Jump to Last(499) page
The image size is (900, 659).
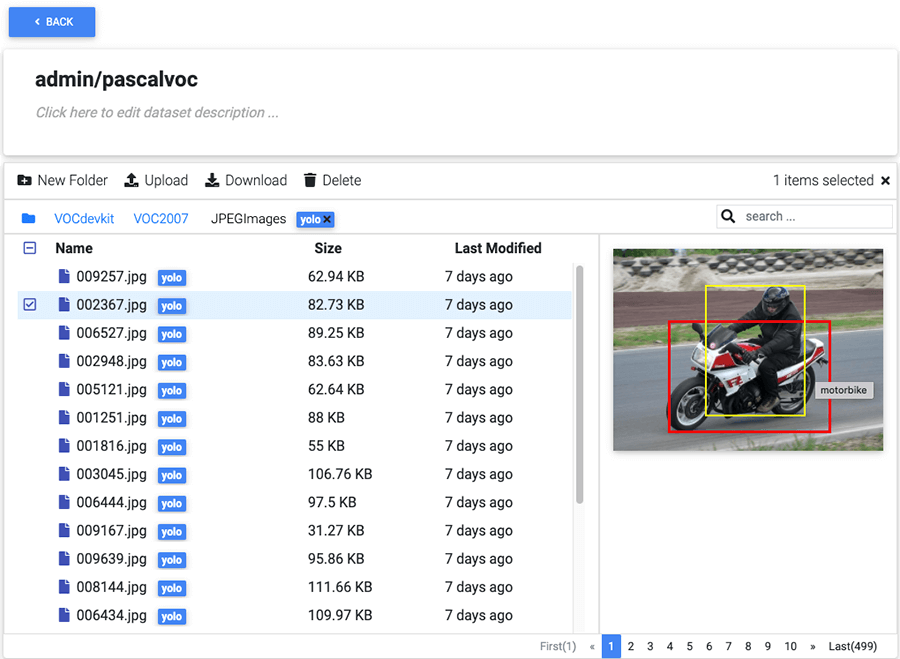point(855,647)
